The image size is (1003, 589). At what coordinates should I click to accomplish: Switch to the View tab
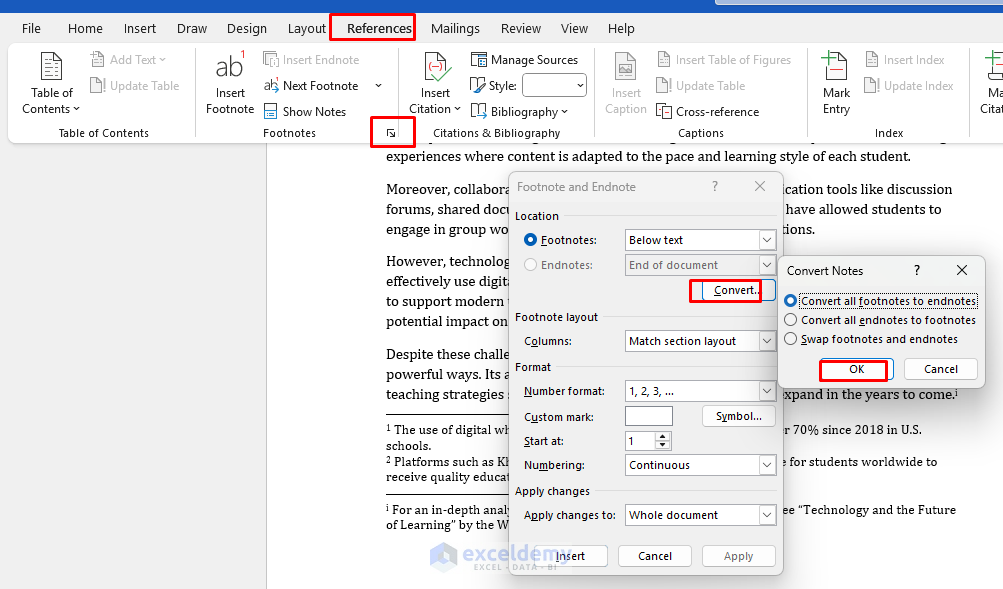point(574,29)
